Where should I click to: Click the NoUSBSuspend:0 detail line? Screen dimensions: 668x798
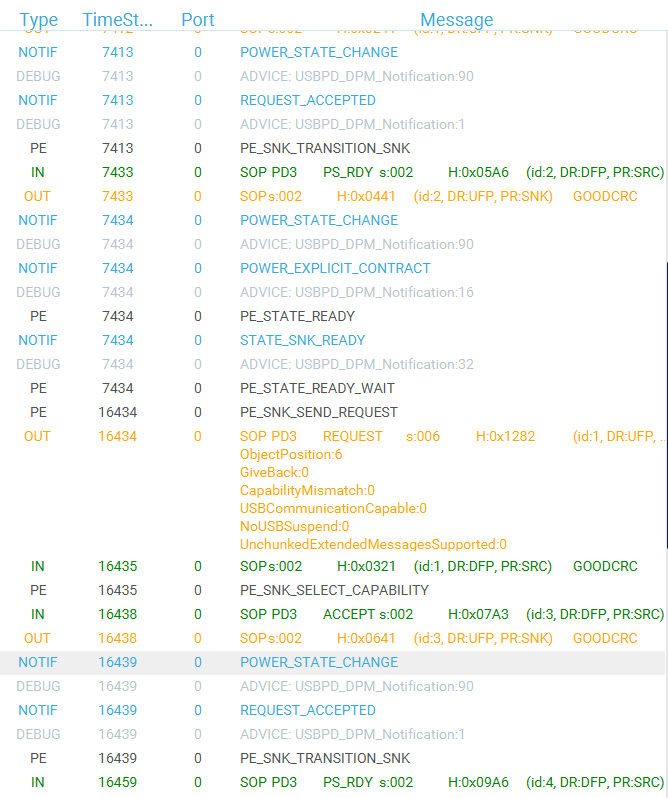coord(295,526)
